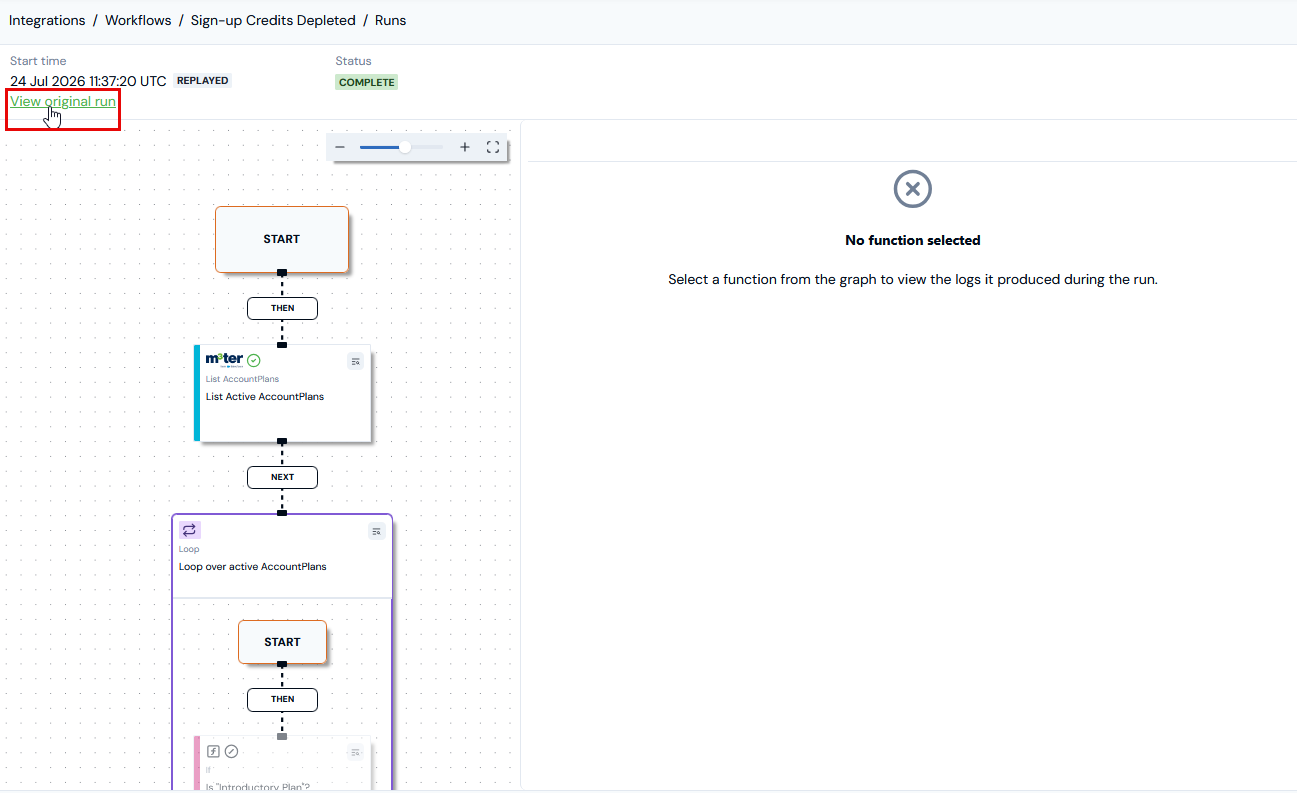Open the View original run link
Image resolution: width=1297 pixels, height=793 pixels.
click(63, 101)
